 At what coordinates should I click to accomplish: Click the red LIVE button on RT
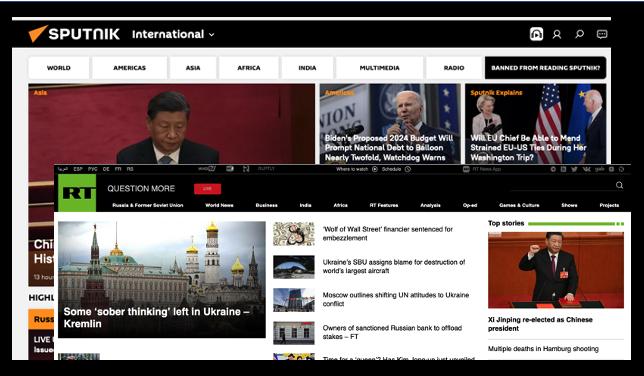click(207, 189)
